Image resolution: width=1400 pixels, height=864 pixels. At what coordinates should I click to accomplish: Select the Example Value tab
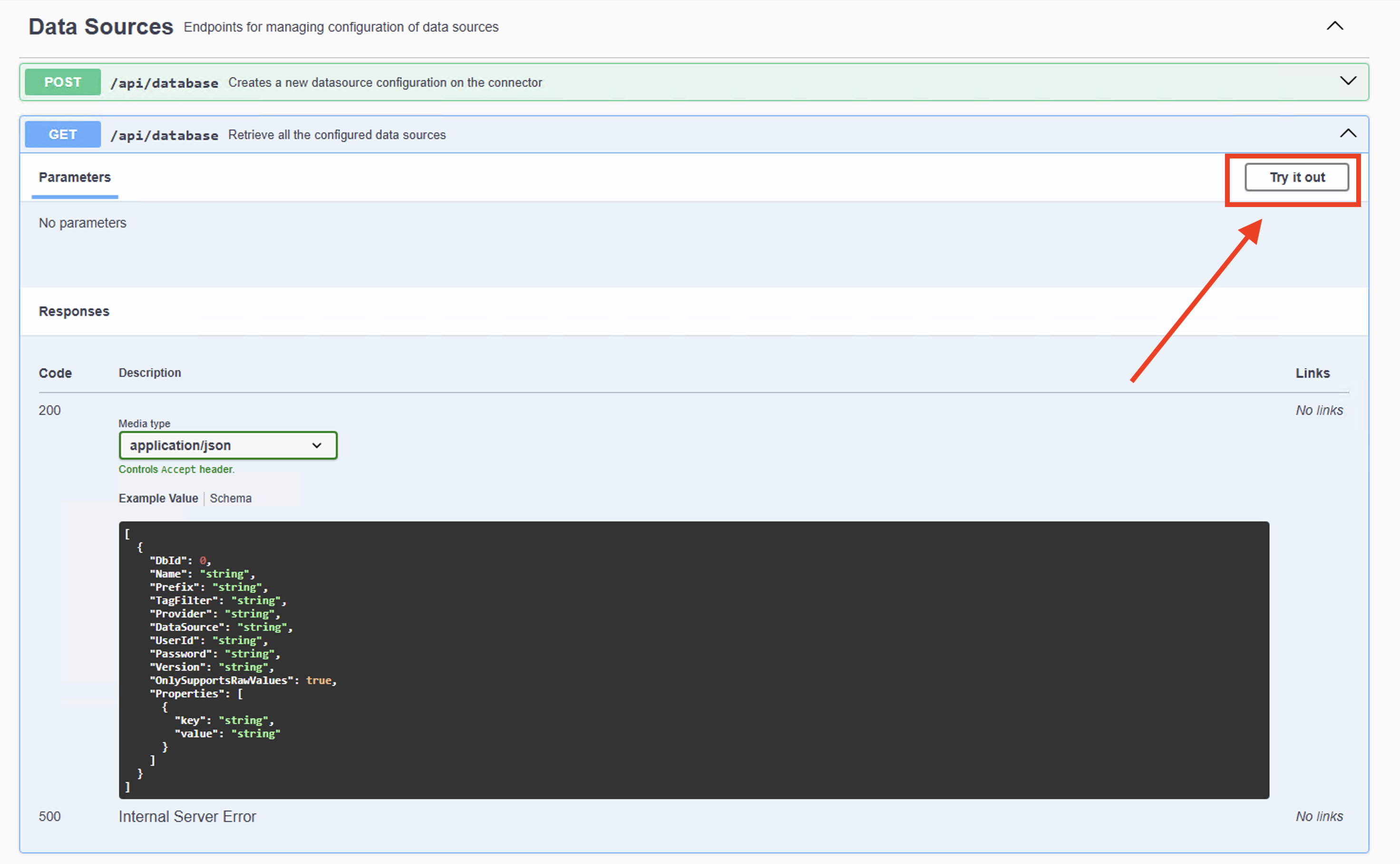(x=158, y=498)
